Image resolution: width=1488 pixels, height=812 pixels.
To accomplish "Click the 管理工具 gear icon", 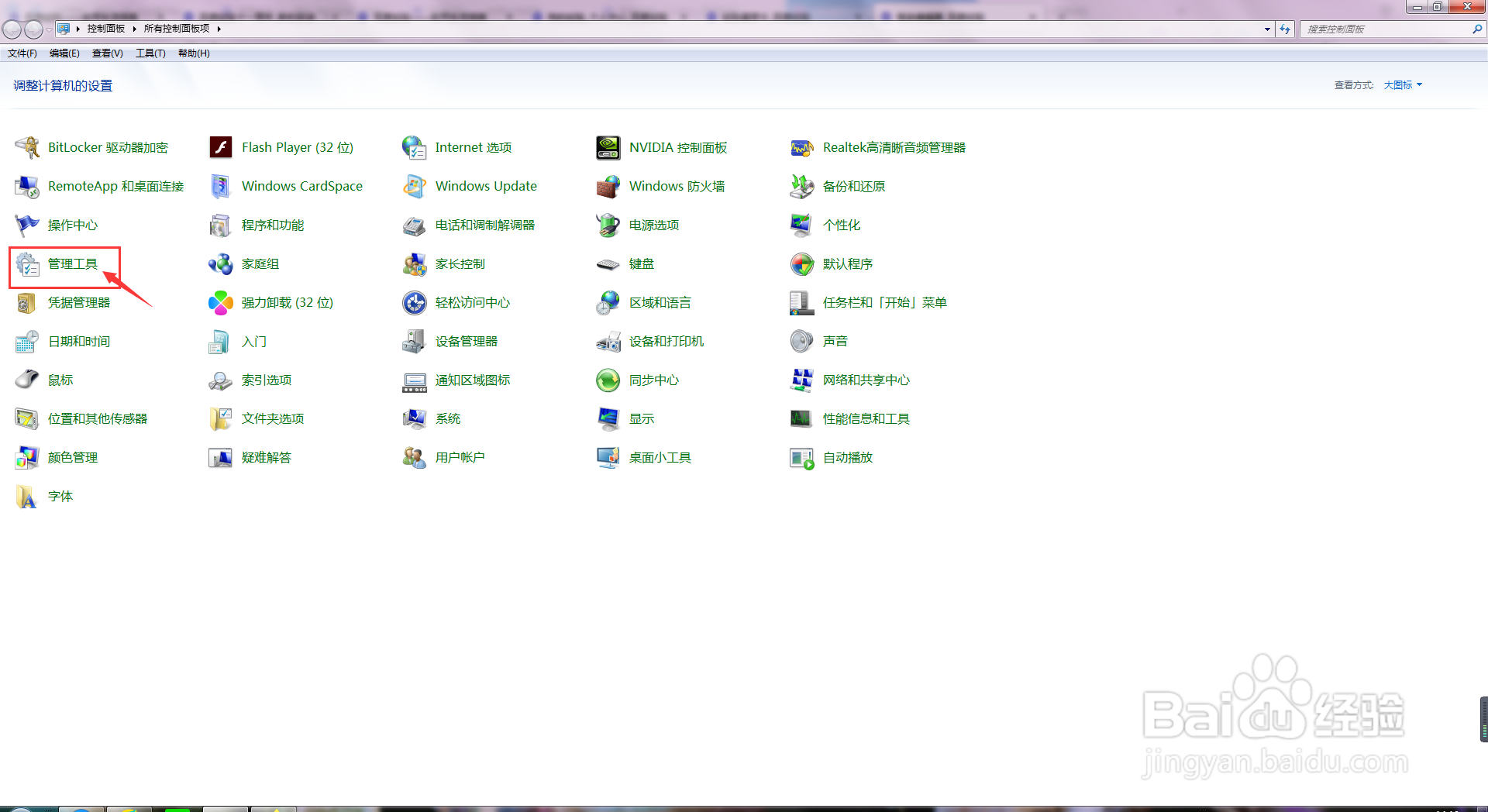I will coord(27,263).
